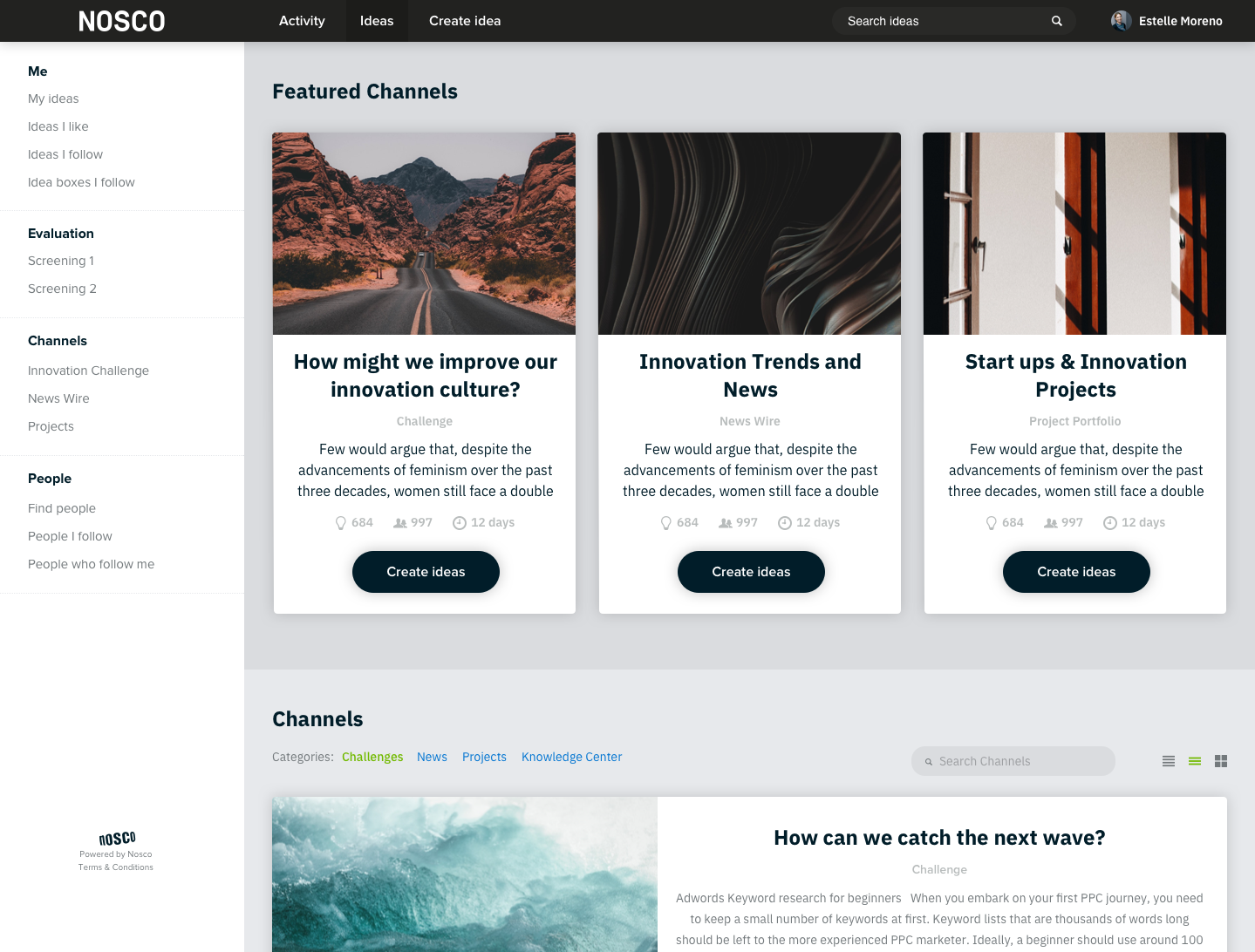This screenshot has height=952, width=1255.
Task: Filter channels by News category
Action: coord(432,757)
